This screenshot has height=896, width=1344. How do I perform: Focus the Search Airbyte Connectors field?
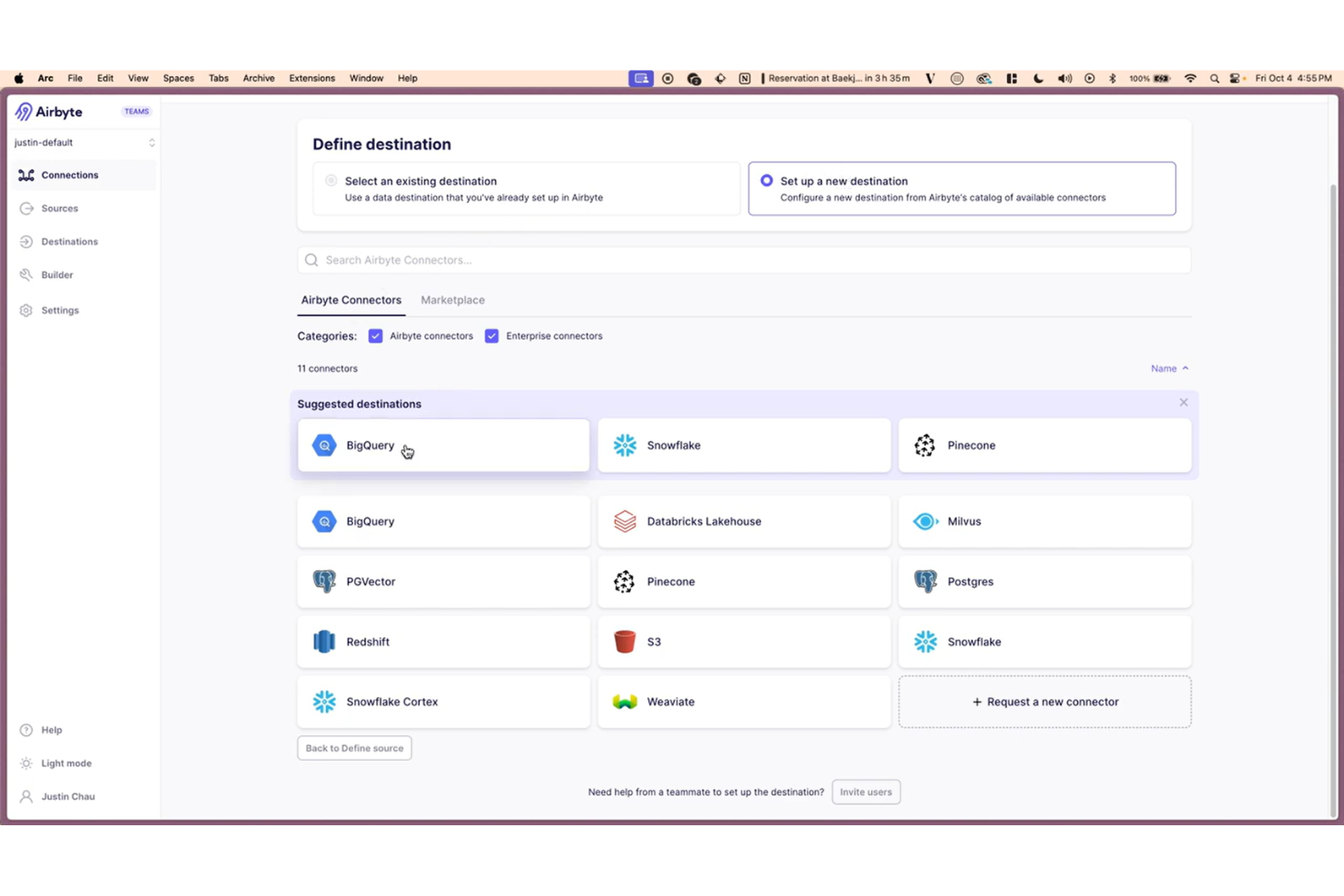[x=744, y=260]
